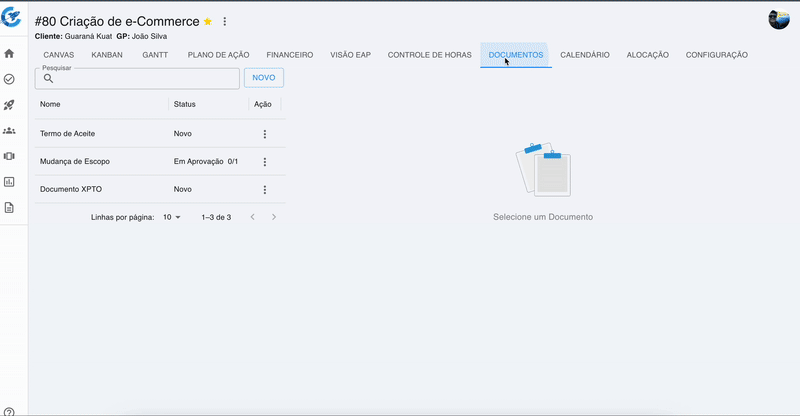This screenshot has height=416, width=800.
Task: Open the people group icon in the sidebar
Action: [x=9, y=131]
